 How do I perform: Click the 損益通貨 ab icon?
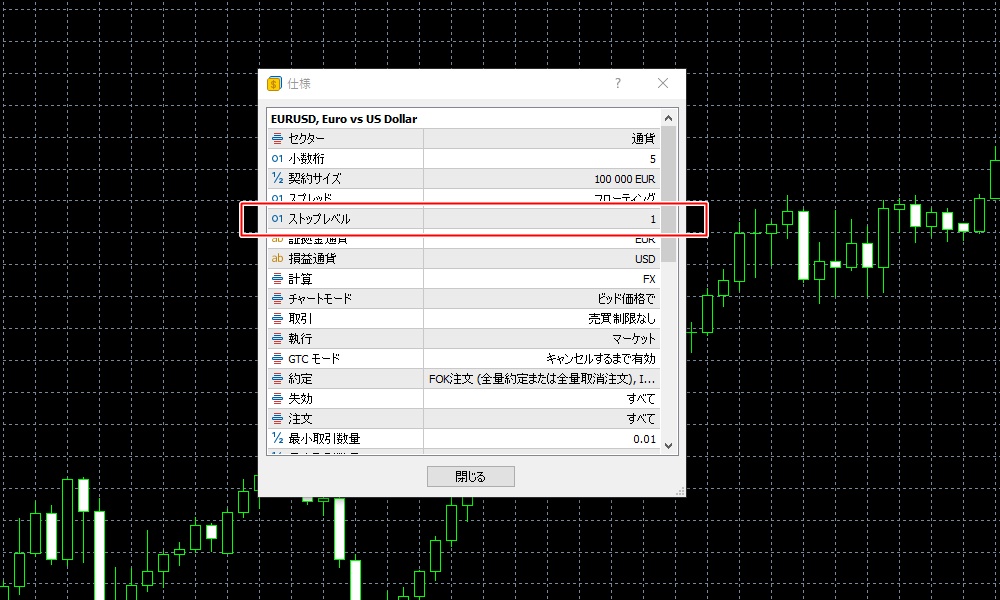click(x=278, y=259)
